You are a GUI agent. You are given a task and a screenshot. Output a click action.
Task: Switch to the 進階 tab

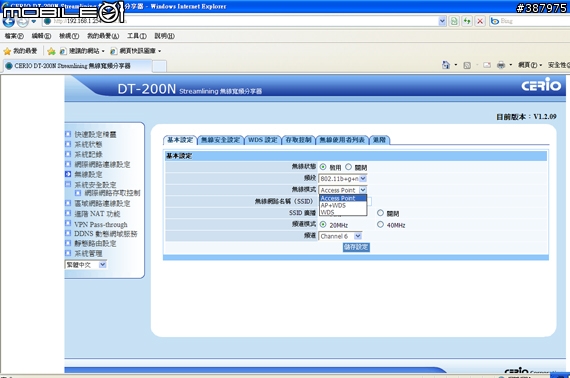point(379,140)
